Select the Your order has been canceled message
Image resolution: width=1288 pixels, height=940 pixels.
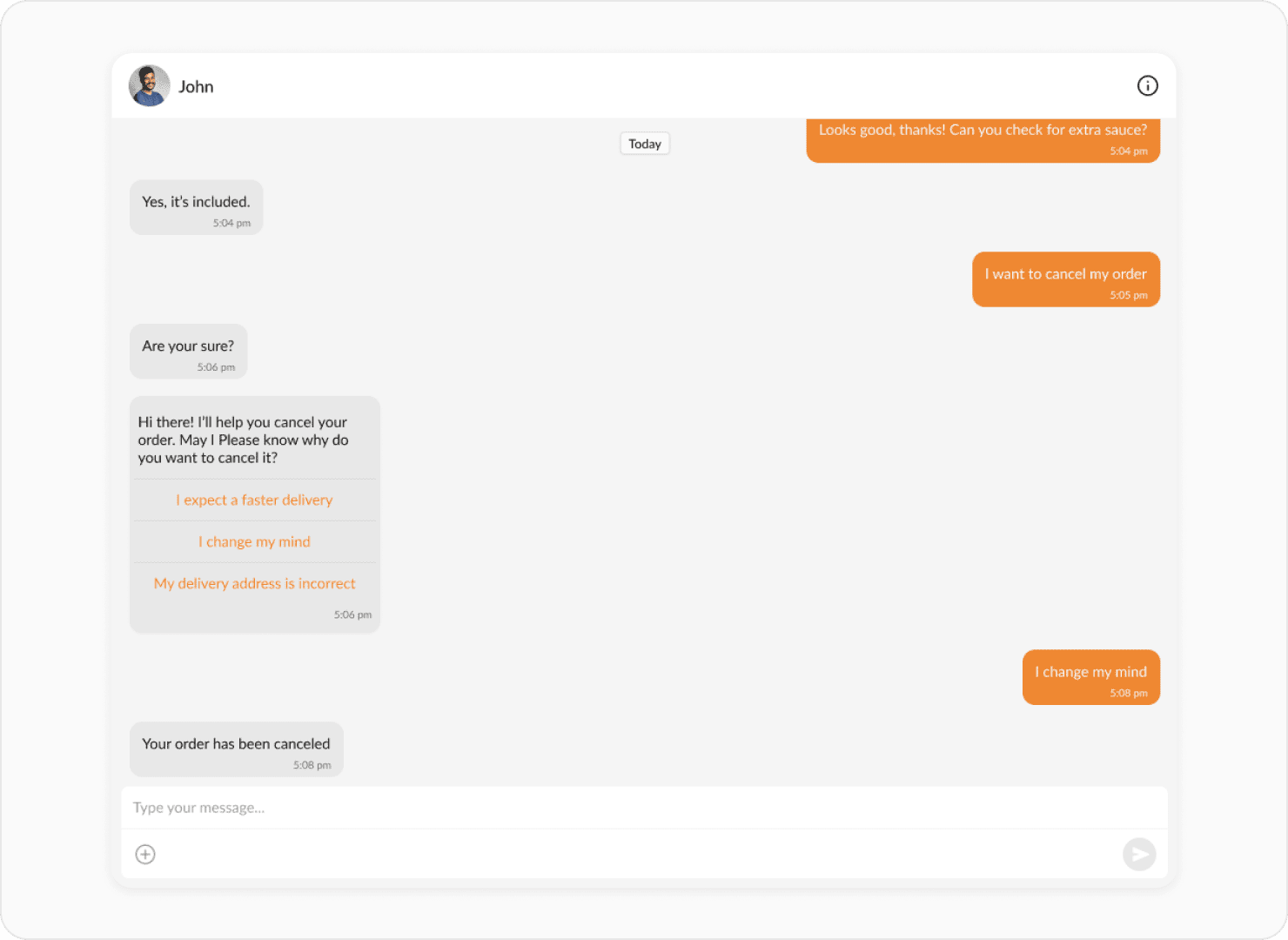pyautogui.click(x=236, y=749)
